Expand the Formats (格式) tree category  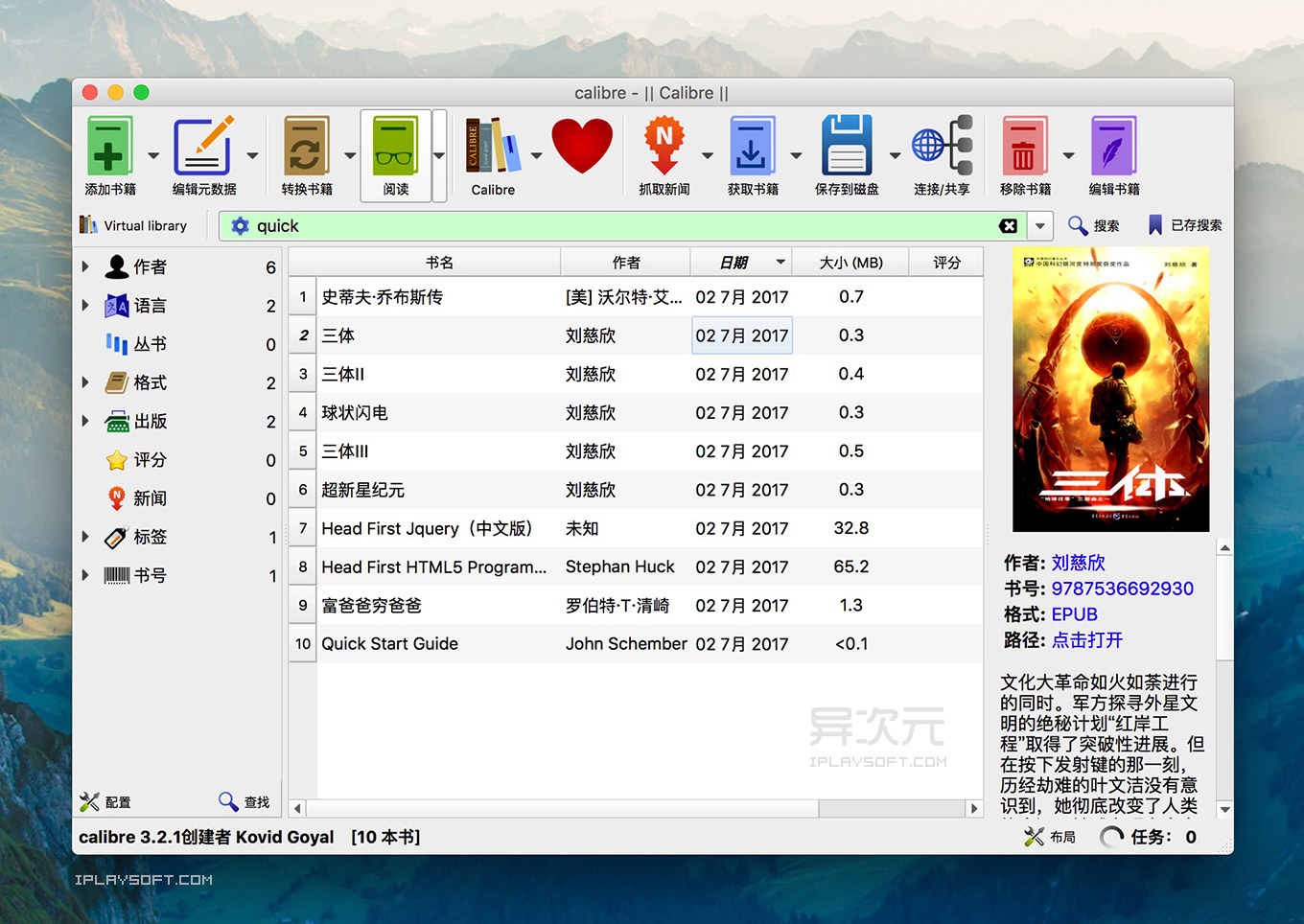point(85,382)
